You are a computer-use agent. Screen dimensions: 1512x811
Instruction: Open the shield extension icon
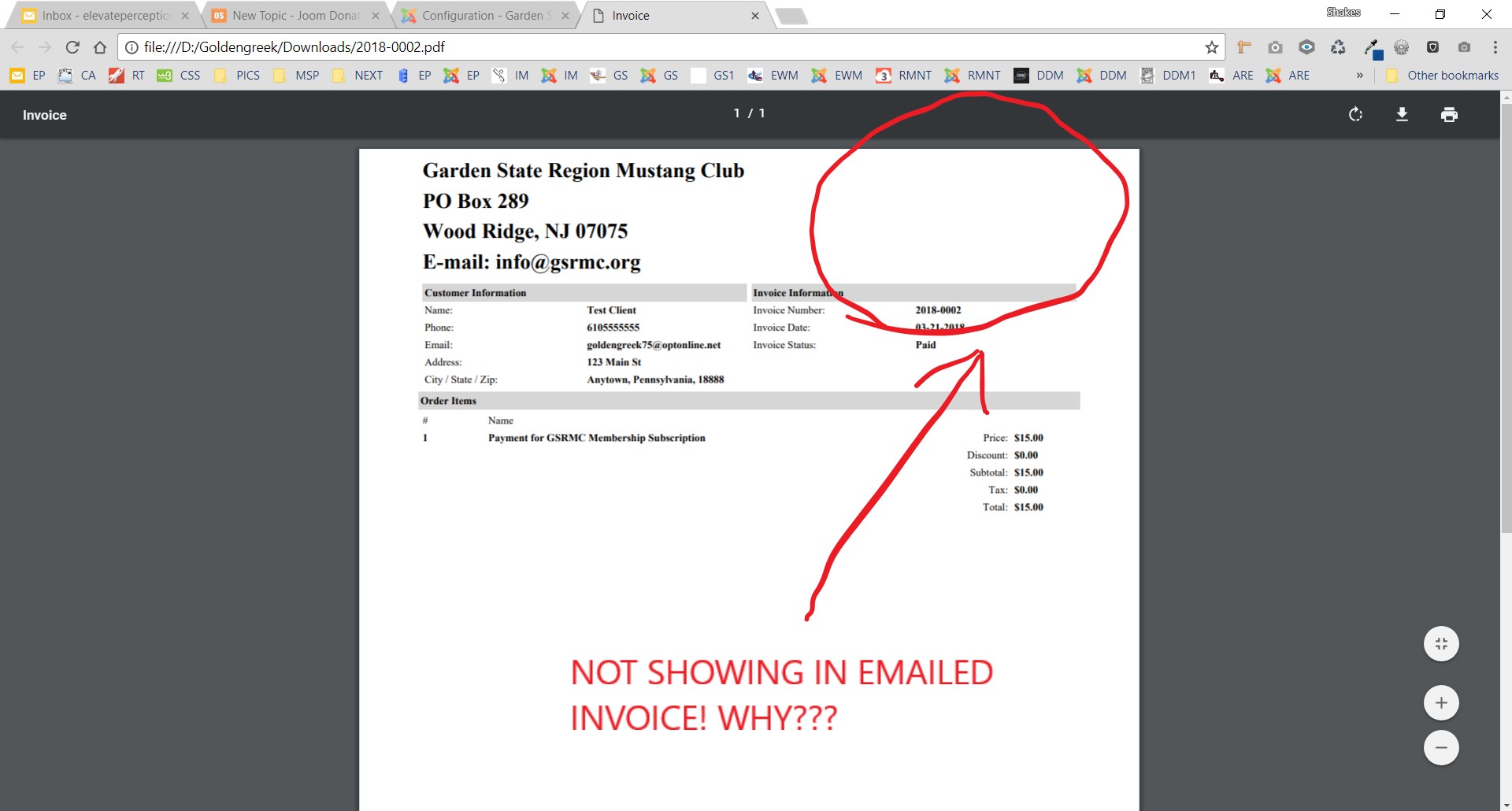coord(1432,47)
